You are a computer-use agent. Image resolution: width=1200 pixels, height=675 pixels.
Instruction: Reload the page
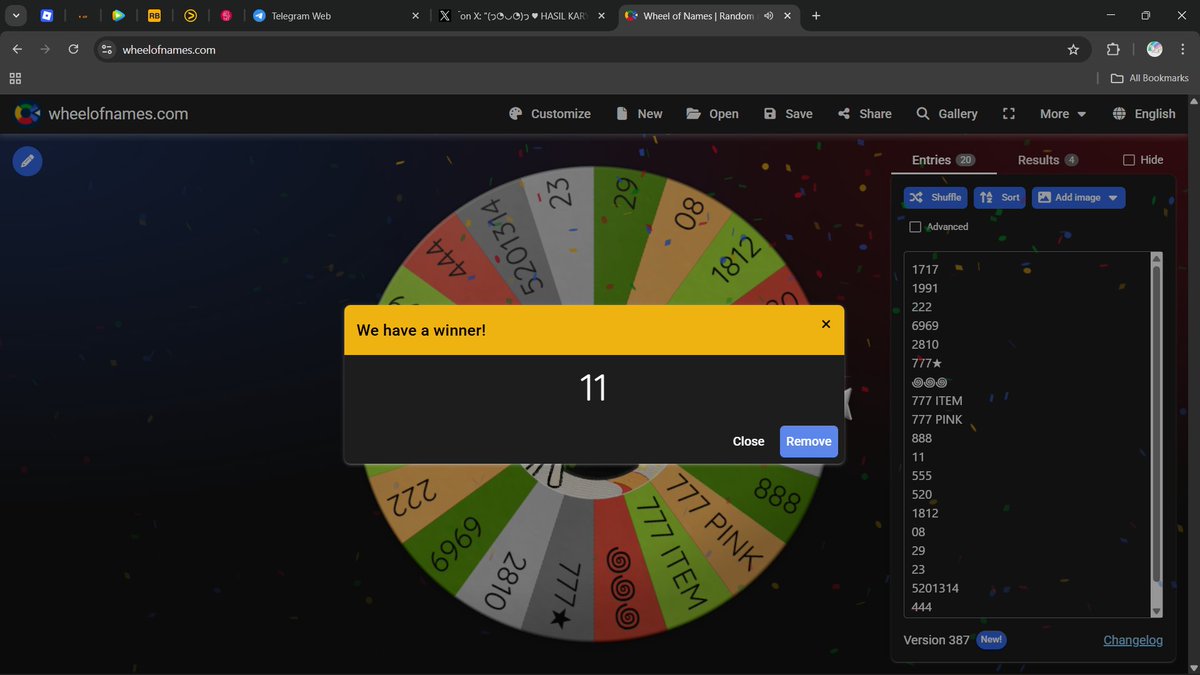tap(73, 50)
